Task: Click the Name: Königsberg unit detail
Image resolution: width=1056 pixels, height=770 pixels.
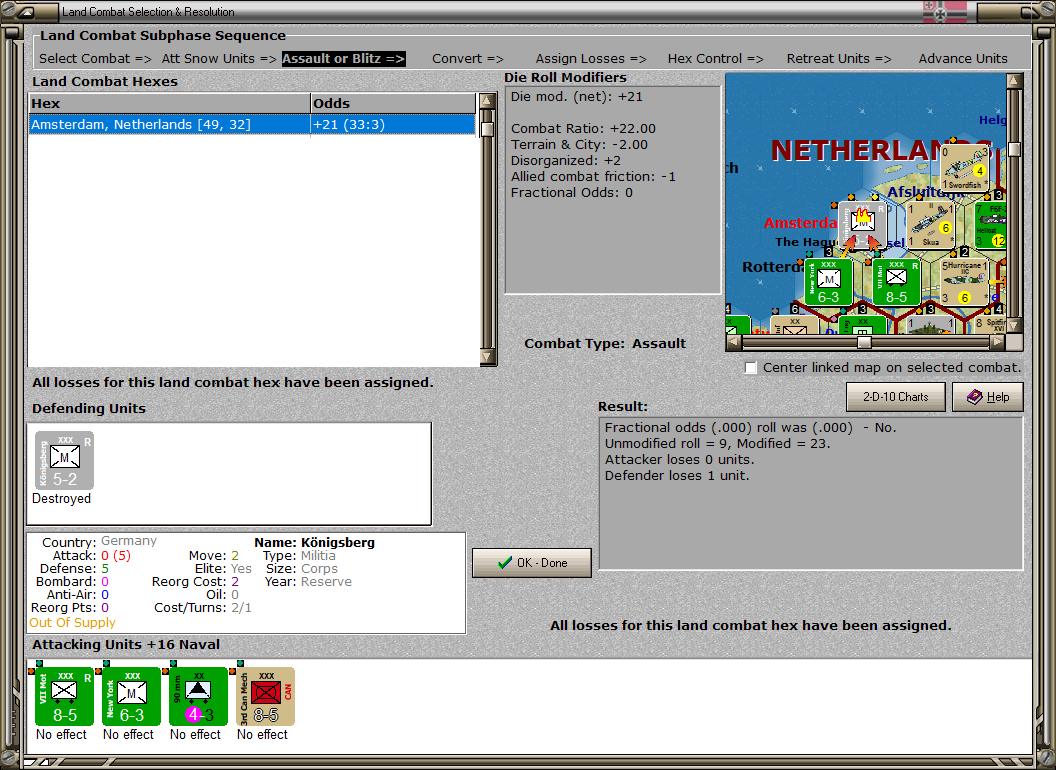Action: 315,542
